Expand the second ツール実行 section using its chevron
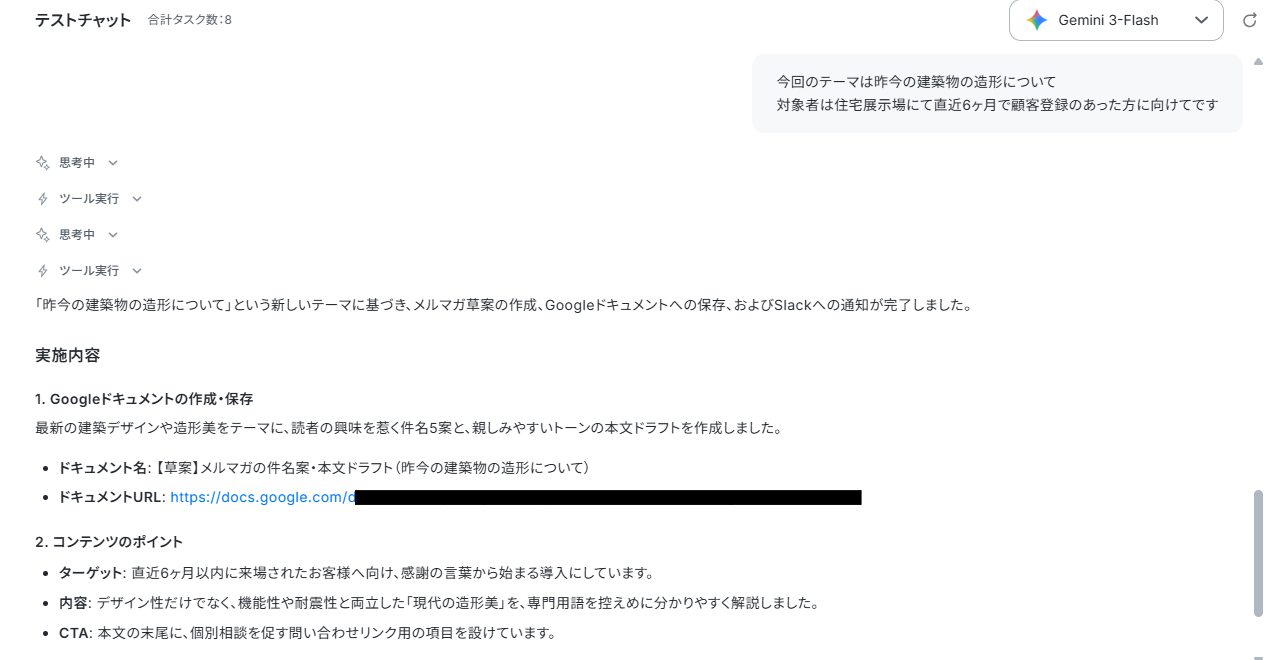Image resolution: width=1279 pixels, height=660 pixels. [x=137, y=270]
